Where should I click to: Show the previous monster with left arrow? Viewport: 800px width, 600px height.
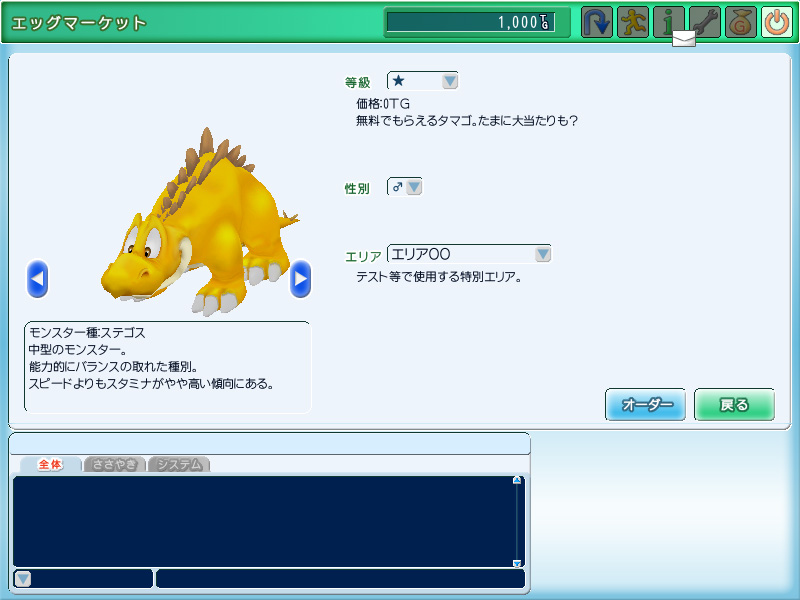[x=37, y=279]
